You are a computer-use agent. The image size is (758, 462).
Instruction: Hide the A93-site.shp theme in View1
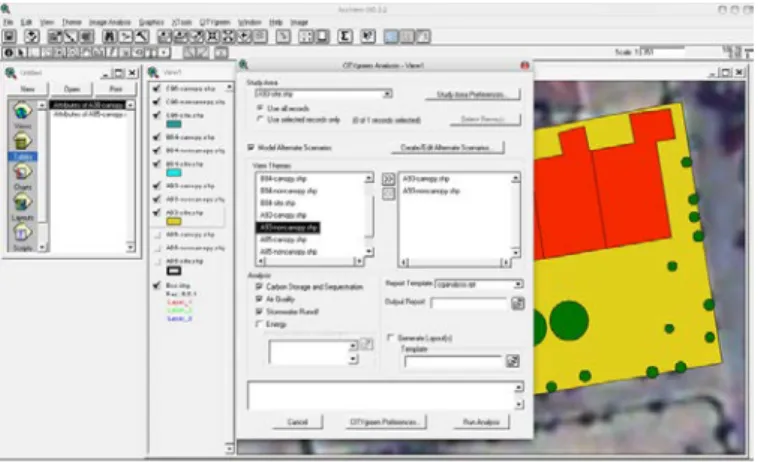157,213
